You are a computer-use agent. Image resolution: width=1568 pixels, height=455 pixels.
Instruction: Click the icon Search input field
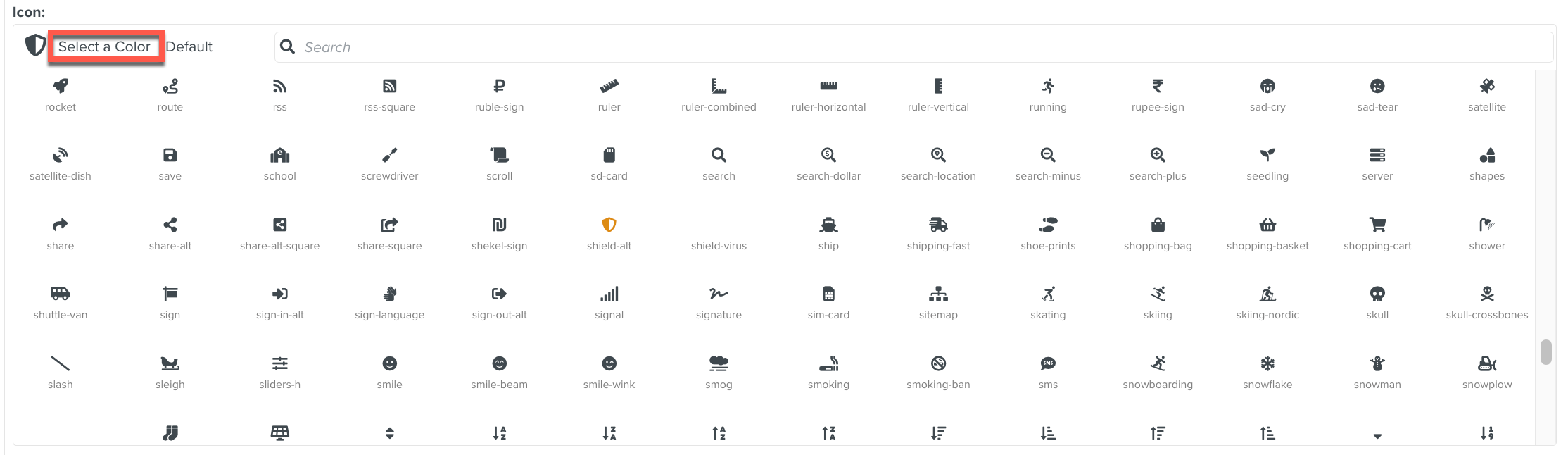(915, 47)
